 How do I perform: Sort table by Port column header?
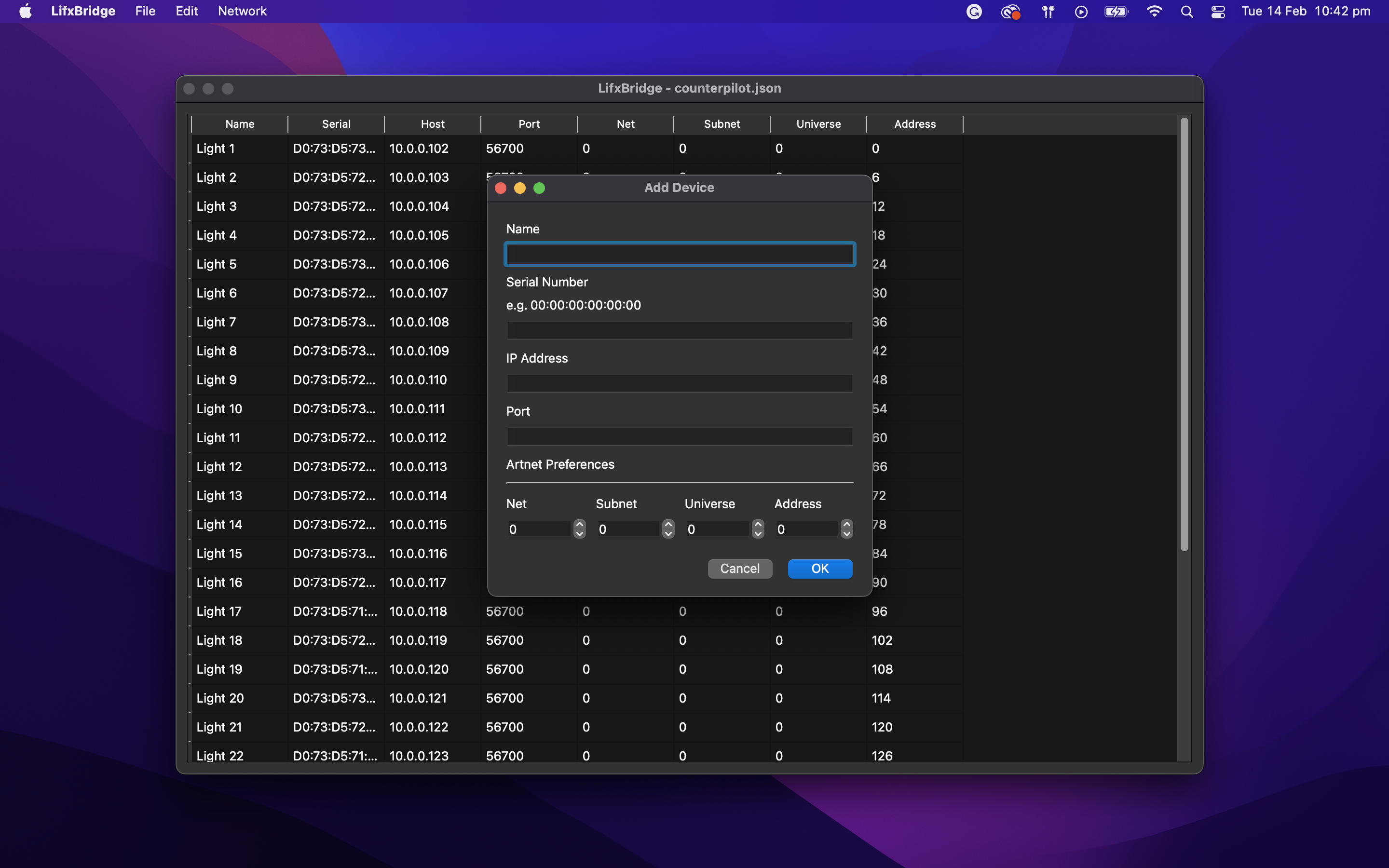pos(529,124)
